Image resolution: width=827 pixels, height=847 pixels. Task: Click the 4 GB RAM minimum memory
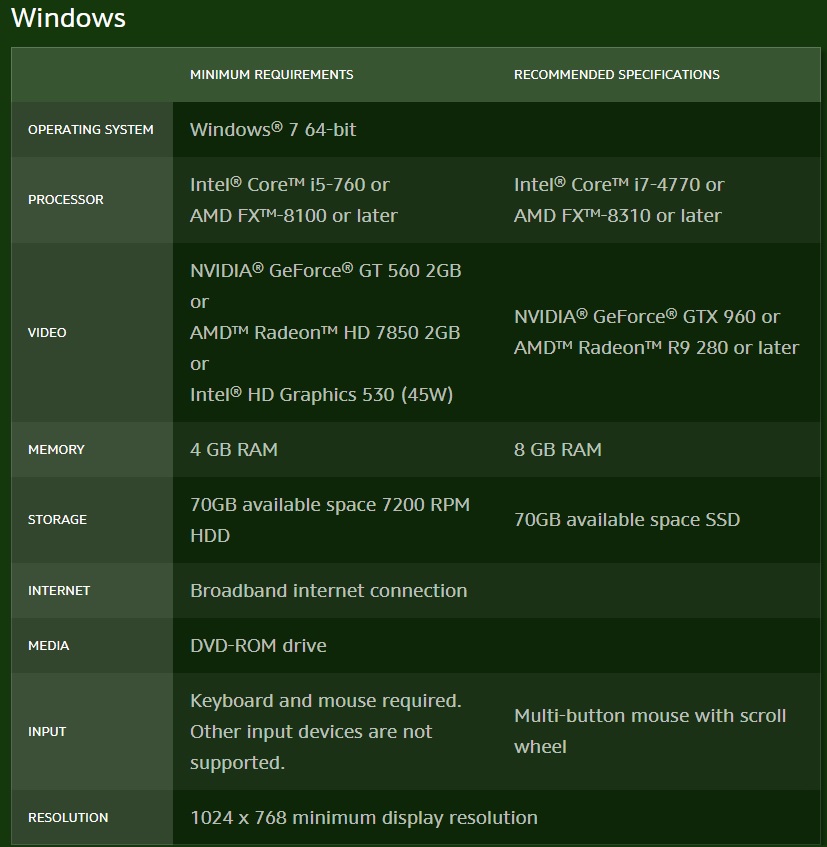(x=234, y=450)
